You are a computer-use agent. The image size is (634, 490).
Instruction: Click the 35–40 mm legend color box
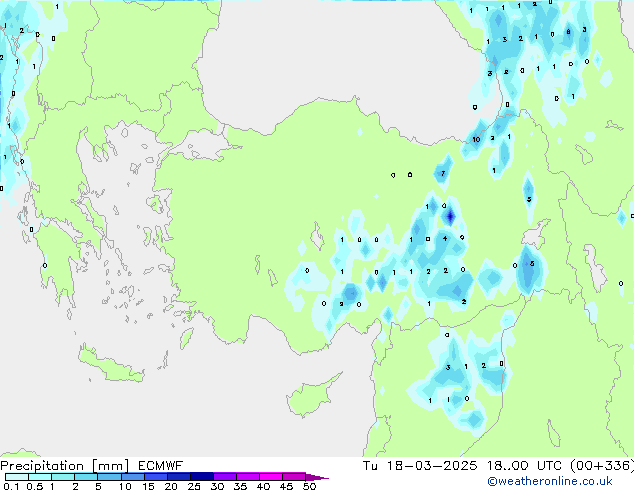pos(247,477)
